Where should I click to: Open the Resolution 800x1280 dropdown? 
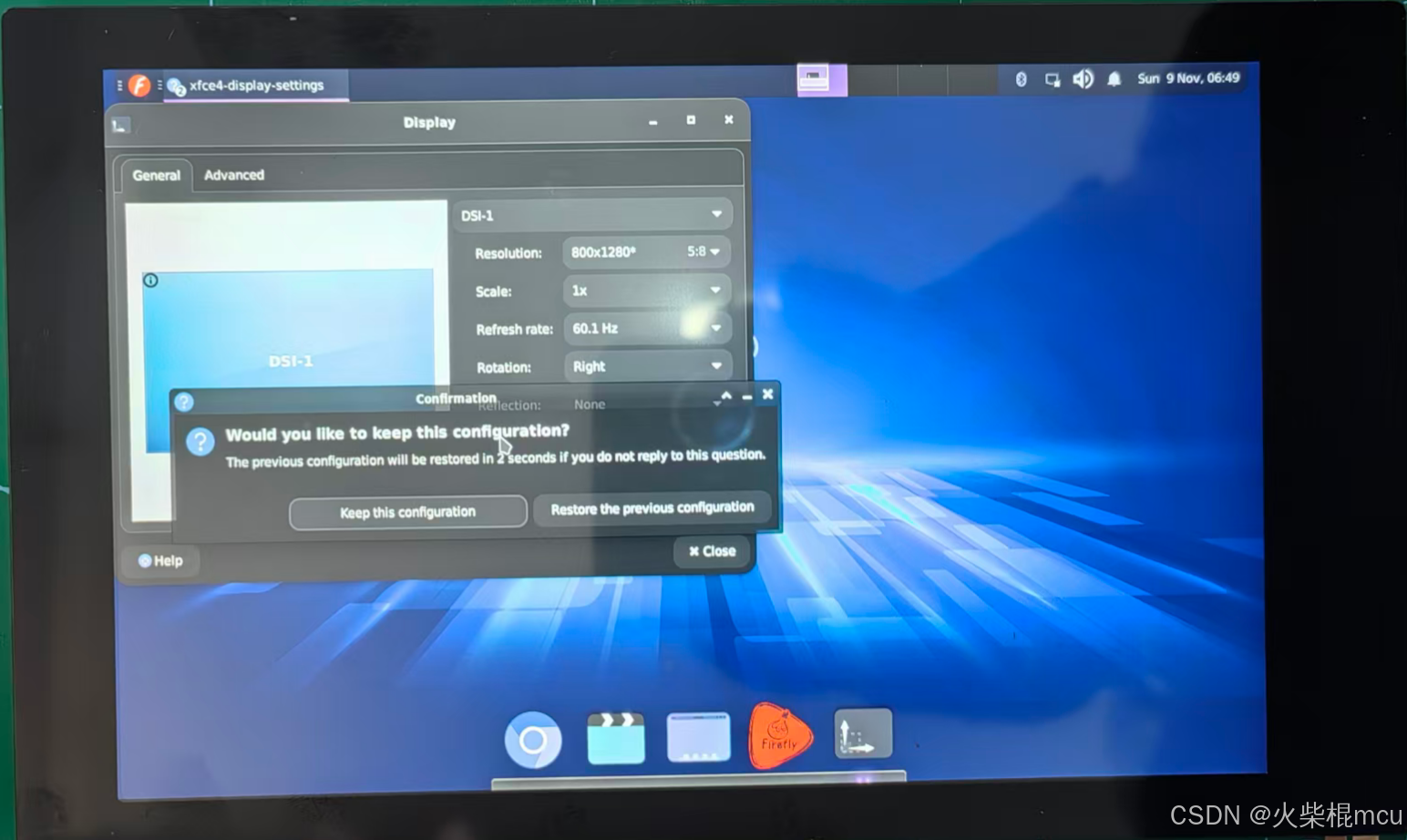point(647,251)
